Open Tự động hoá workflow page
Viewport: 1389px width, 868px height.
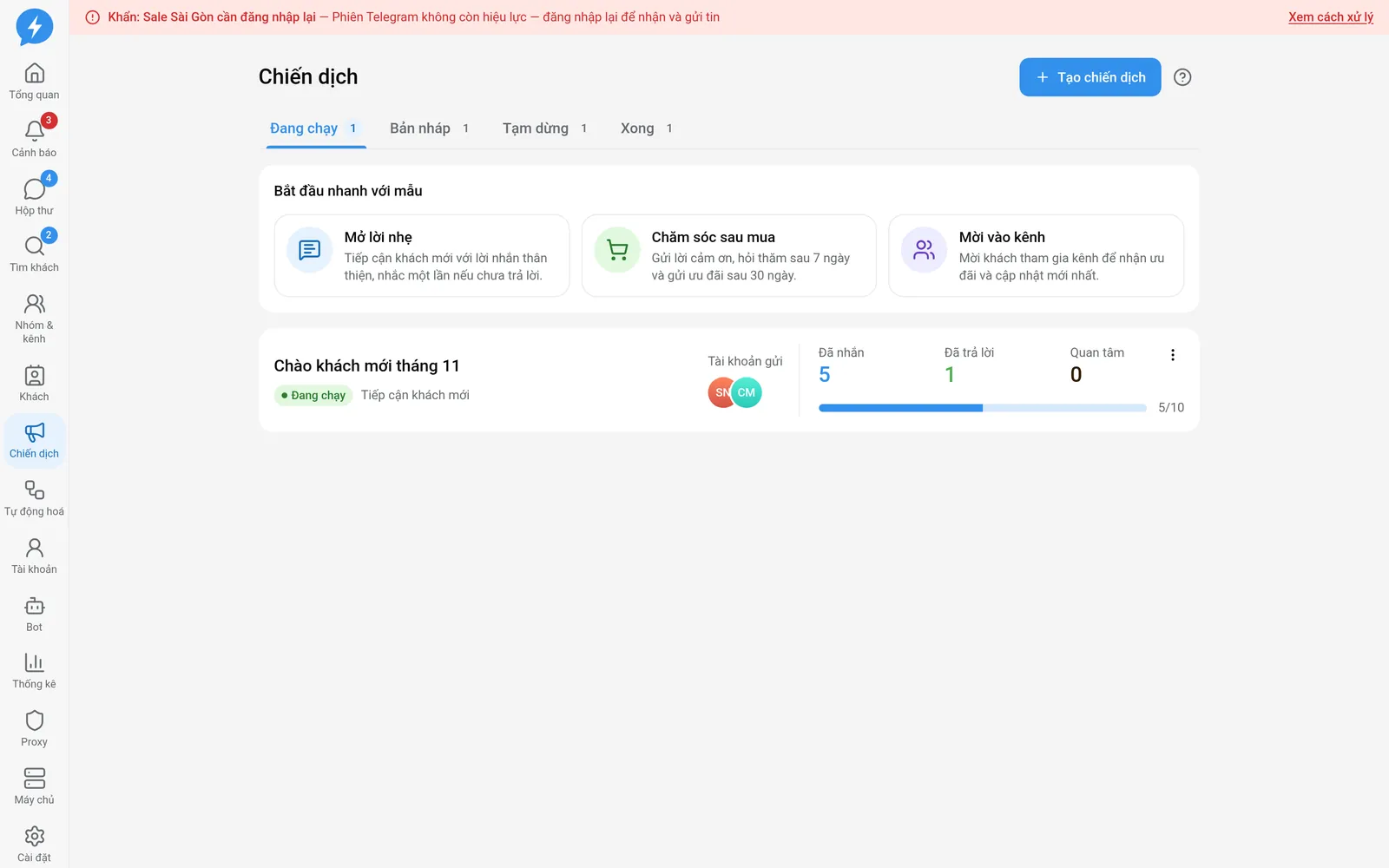pyautogui.click(x=34, y=499)
